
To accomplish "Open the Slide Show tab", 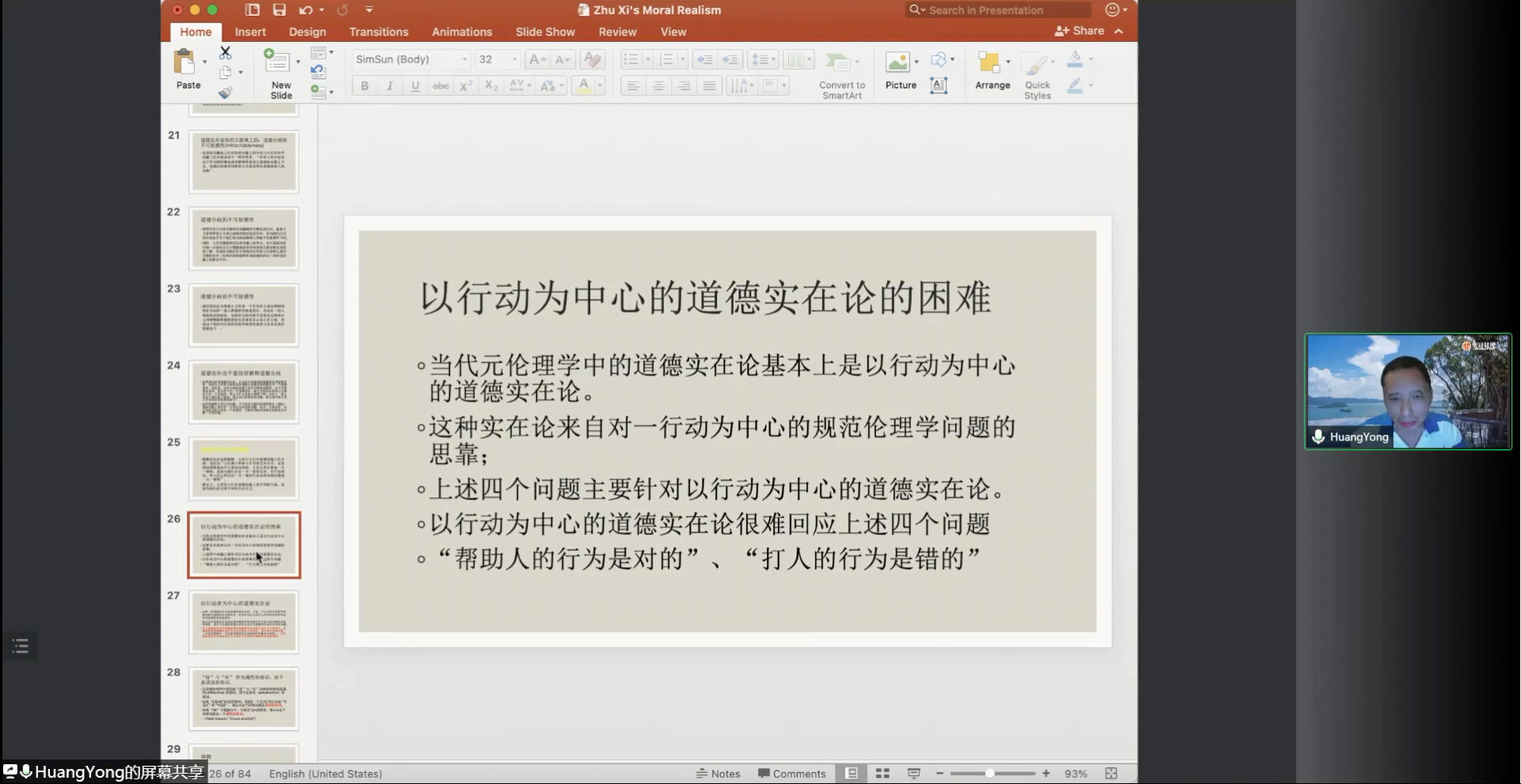I will pos(545,32).
